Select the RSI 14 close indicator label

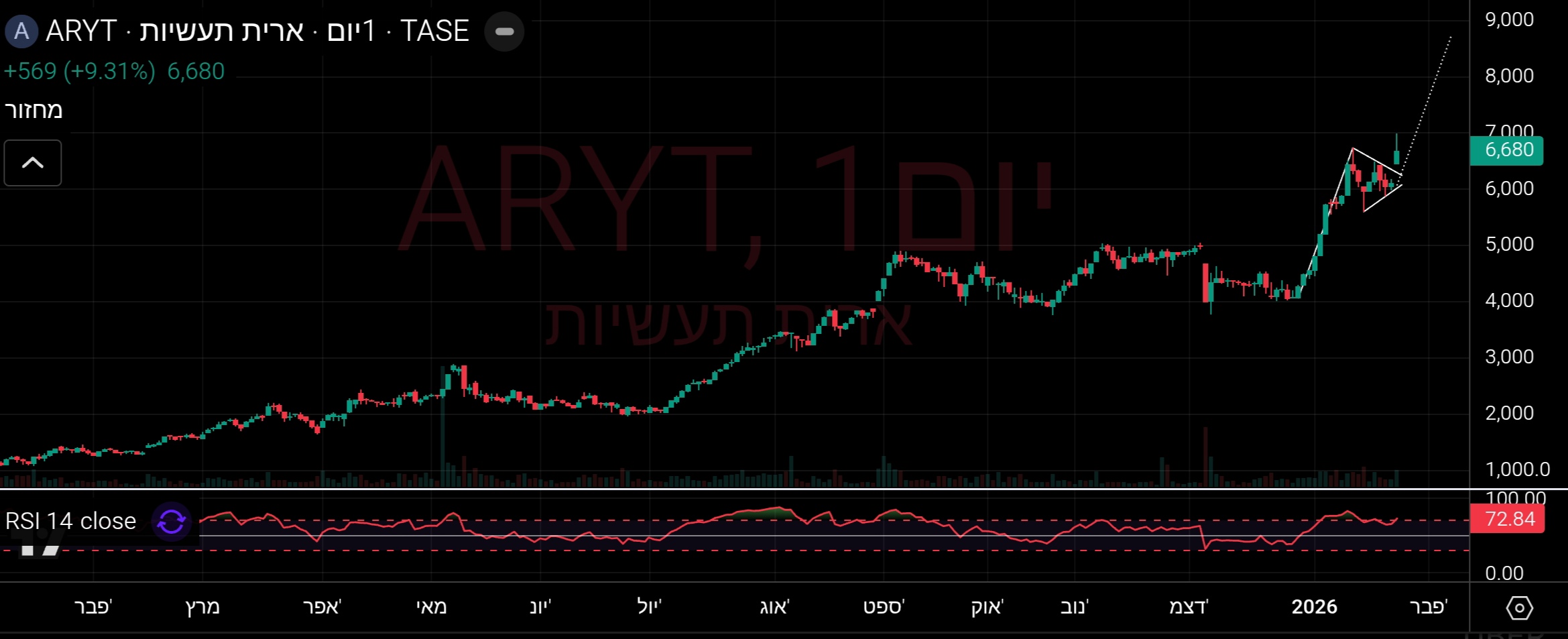coord(70,521)
